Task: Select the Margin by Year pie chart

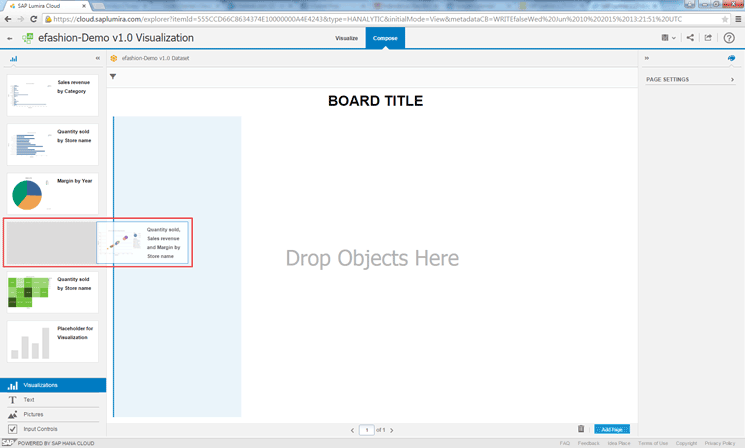Action: tap(53, 194)
